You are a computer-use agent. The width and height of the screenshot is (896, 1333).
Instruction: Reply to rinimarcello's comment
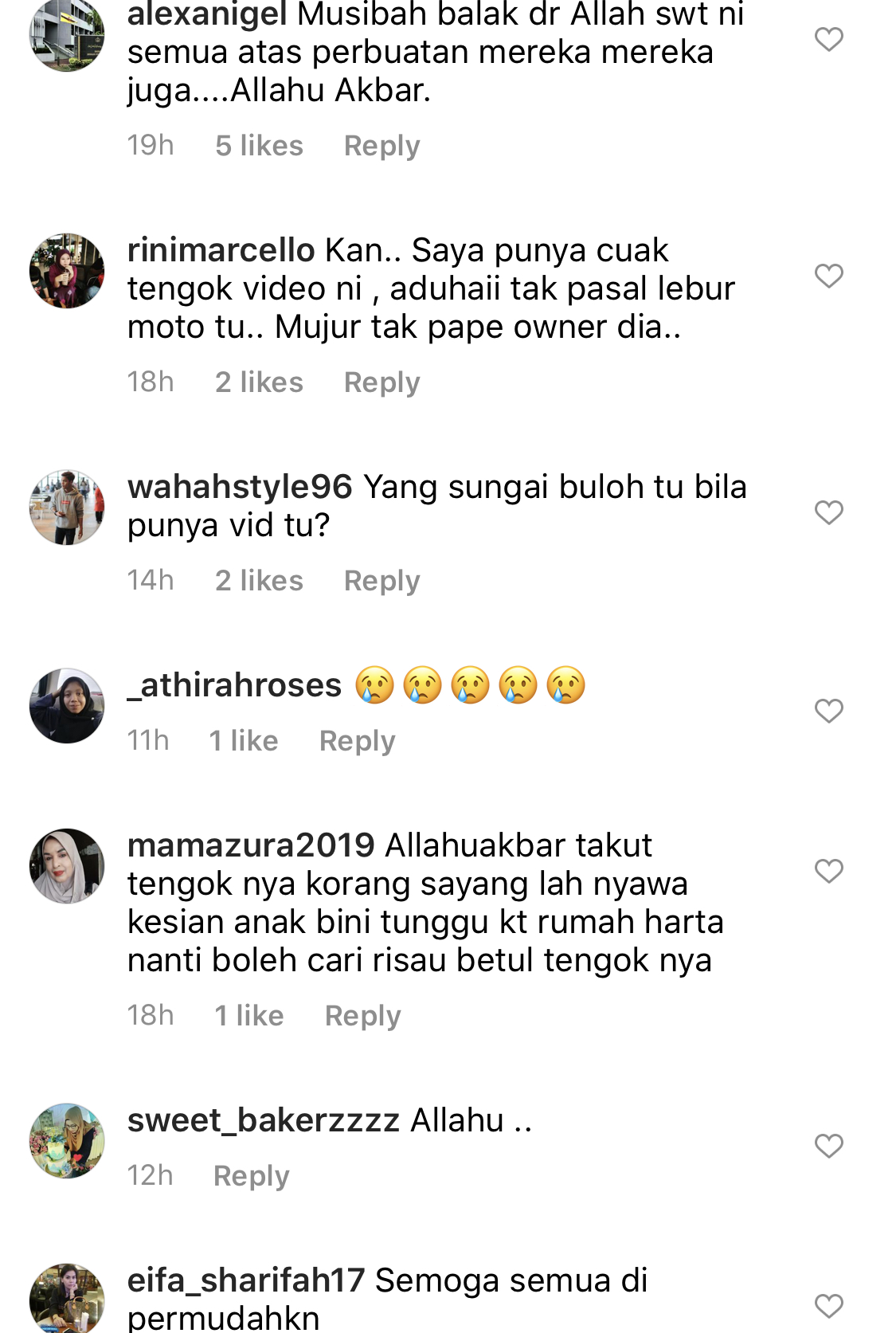381,382
